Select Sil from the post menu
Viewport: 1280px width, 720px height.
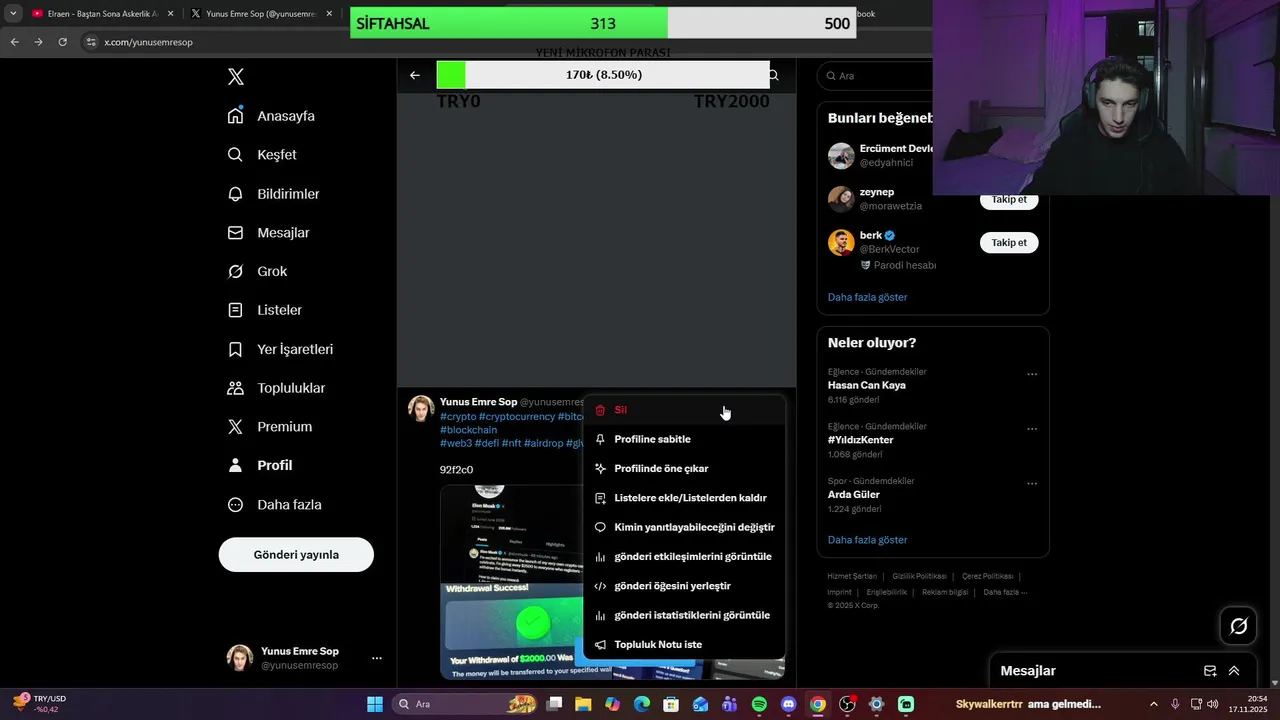pyautogui.click(x=684, y=410)
